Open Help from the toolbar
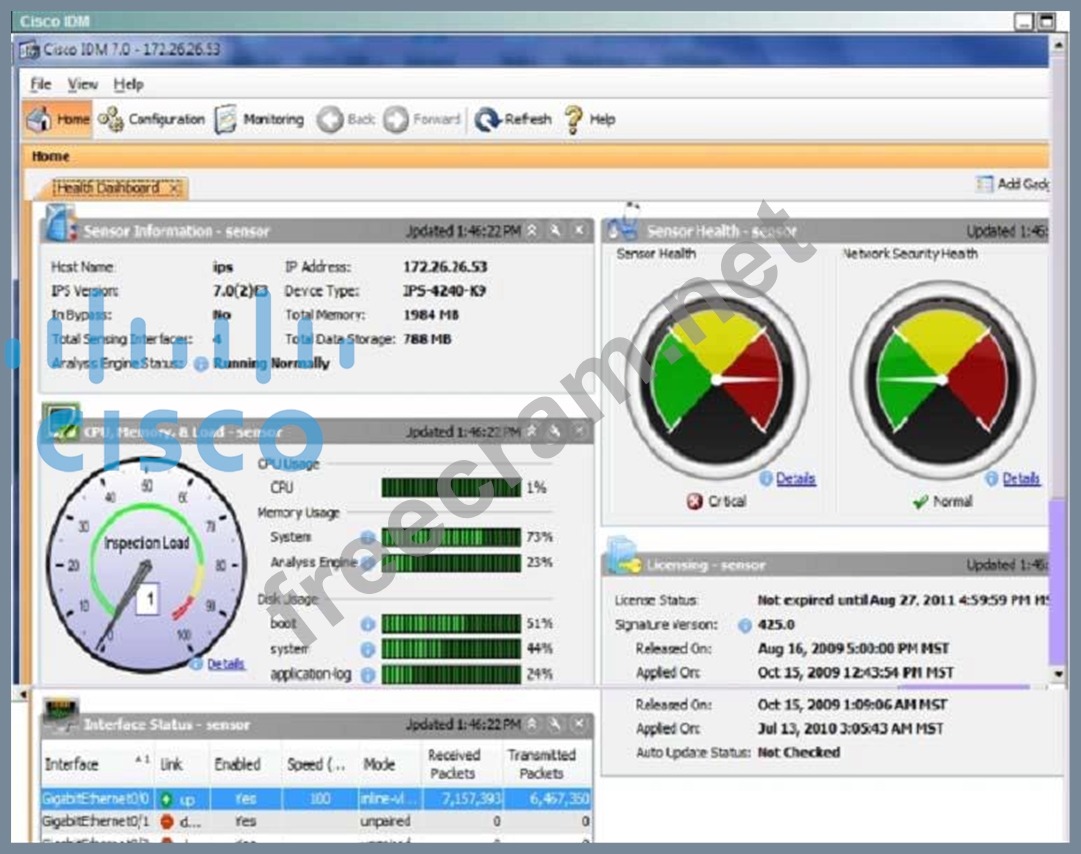The width and height of the screenshot is (1081, 854). pyautogui.click(x=590, y=119)
